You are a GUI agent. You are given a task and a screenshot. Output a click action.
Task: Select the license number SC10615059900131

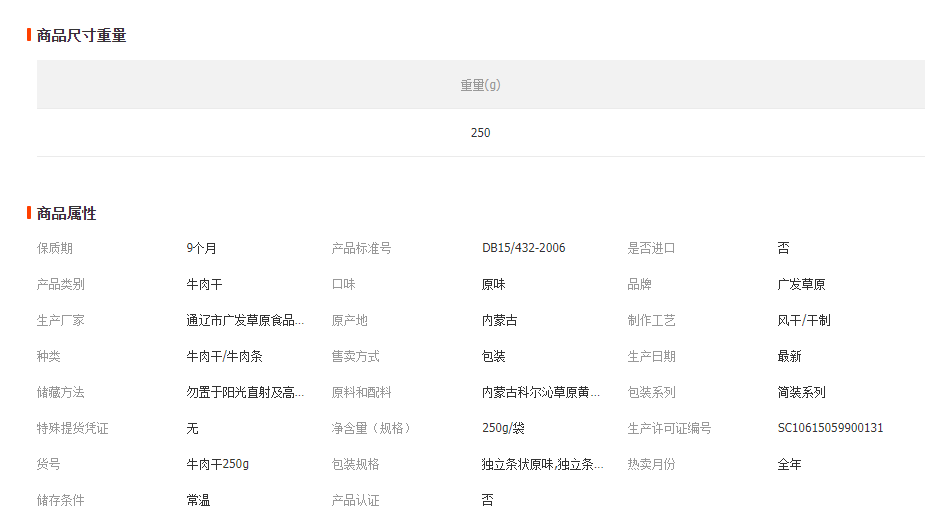[x=830, y=428]
